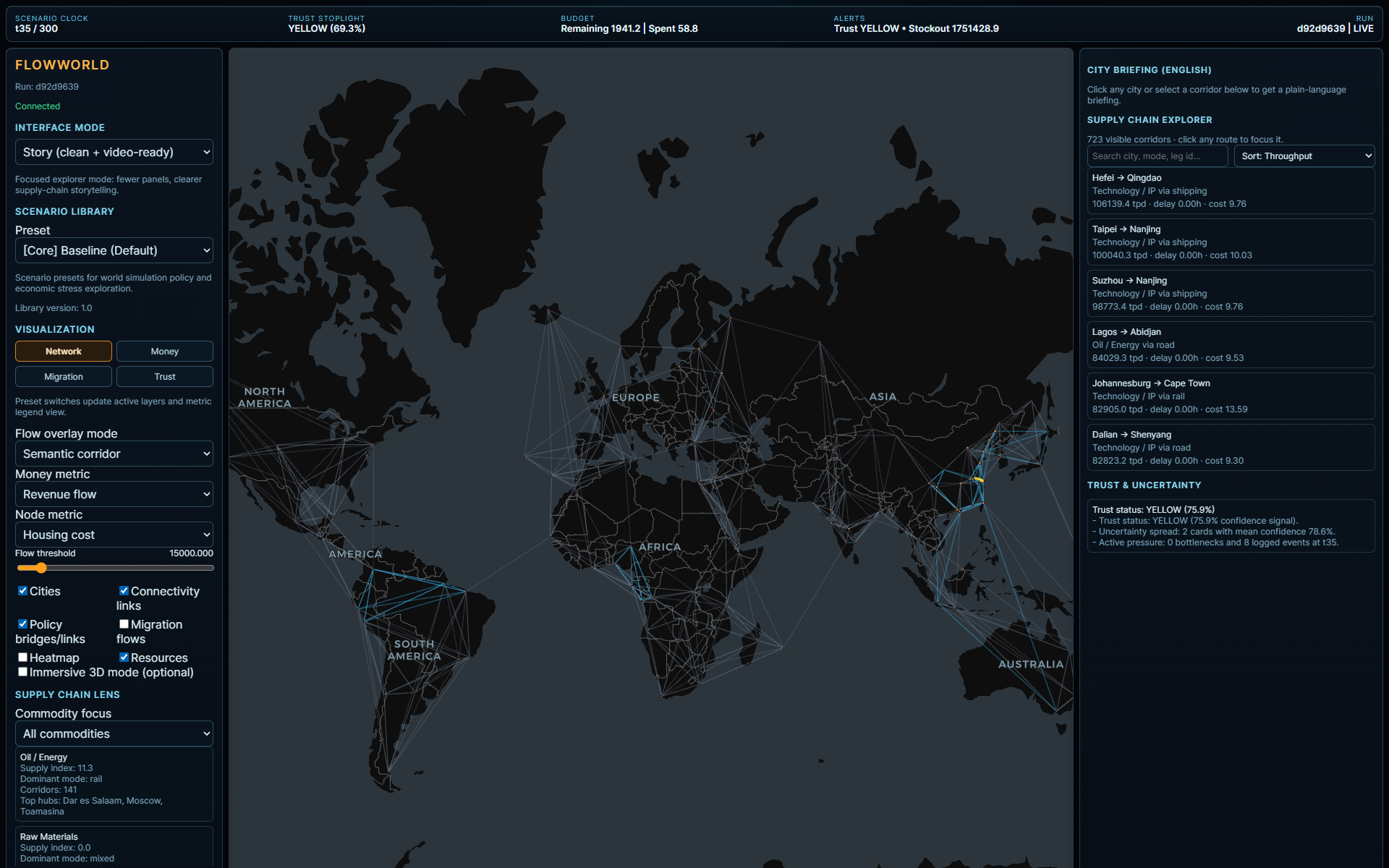Screen dimensions: 1389x868
Task: Expand the Commodity focus dropdown
Action: click(x=114, y=733)
